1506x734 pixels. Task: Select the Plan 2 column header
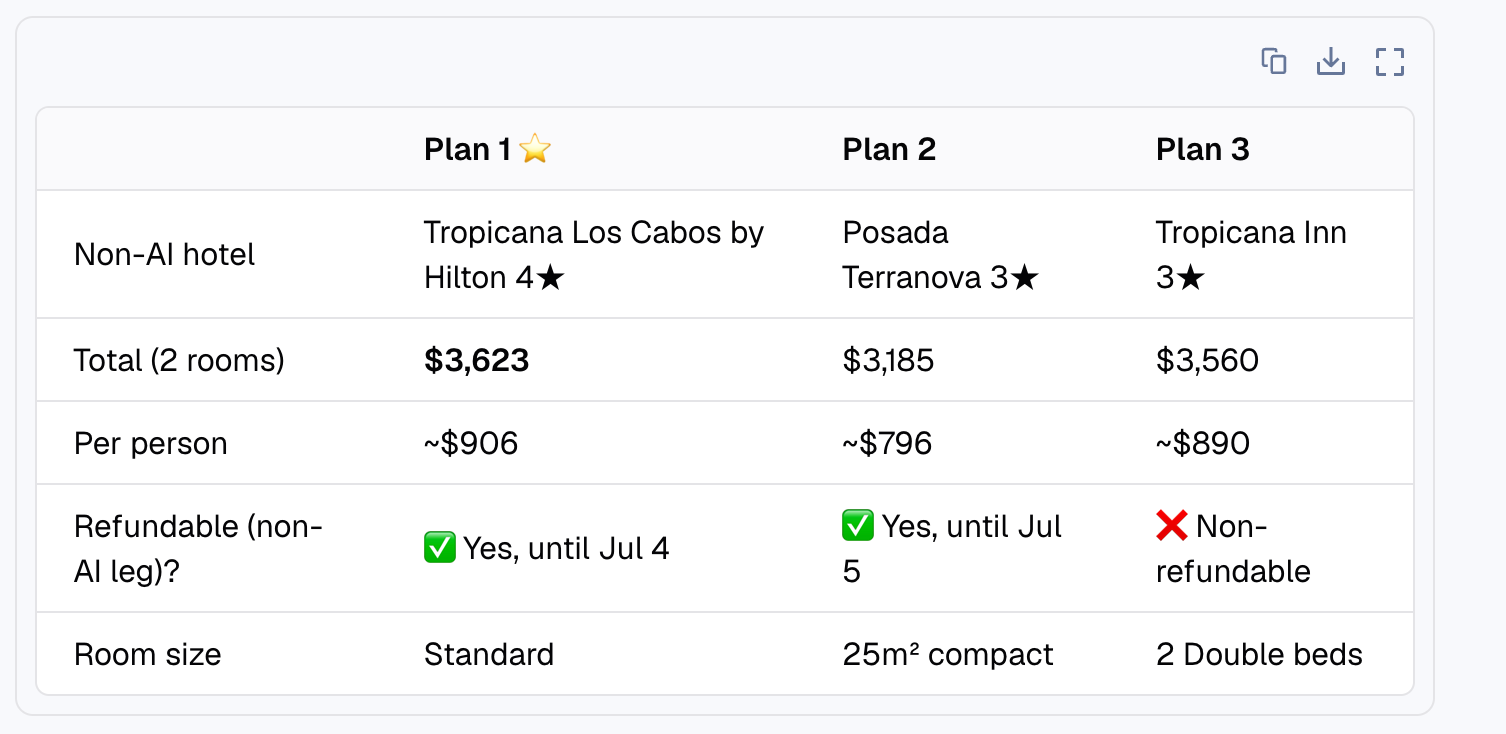pos(889,150)
